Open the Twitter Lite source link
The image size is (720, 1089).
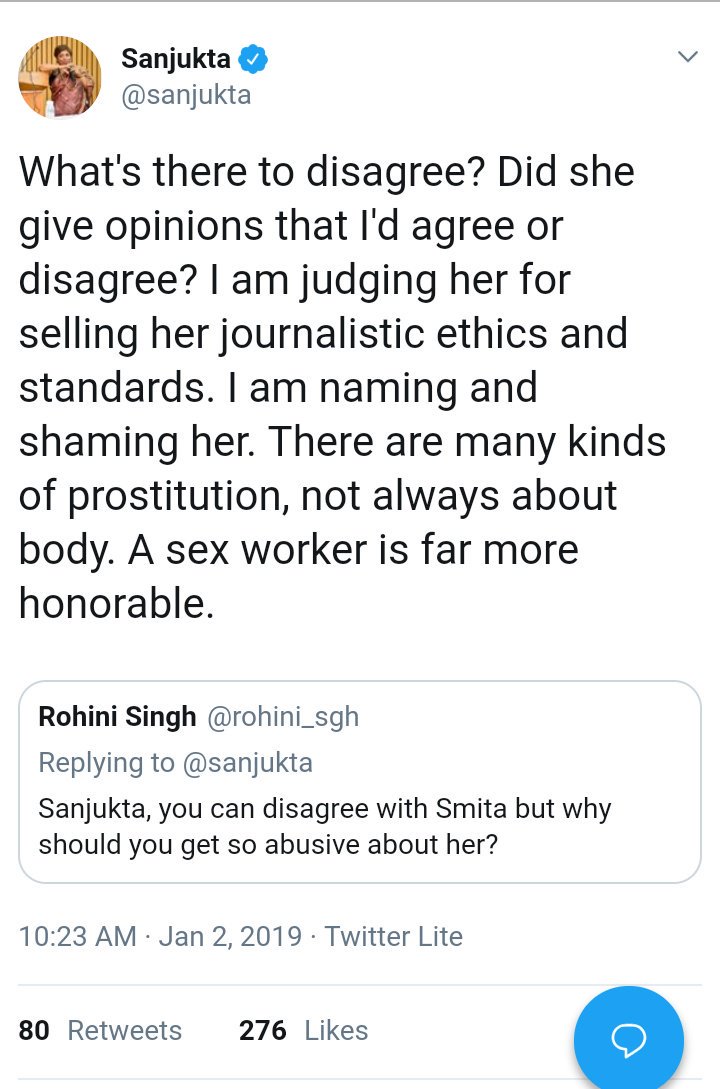[x=393, y=936]
